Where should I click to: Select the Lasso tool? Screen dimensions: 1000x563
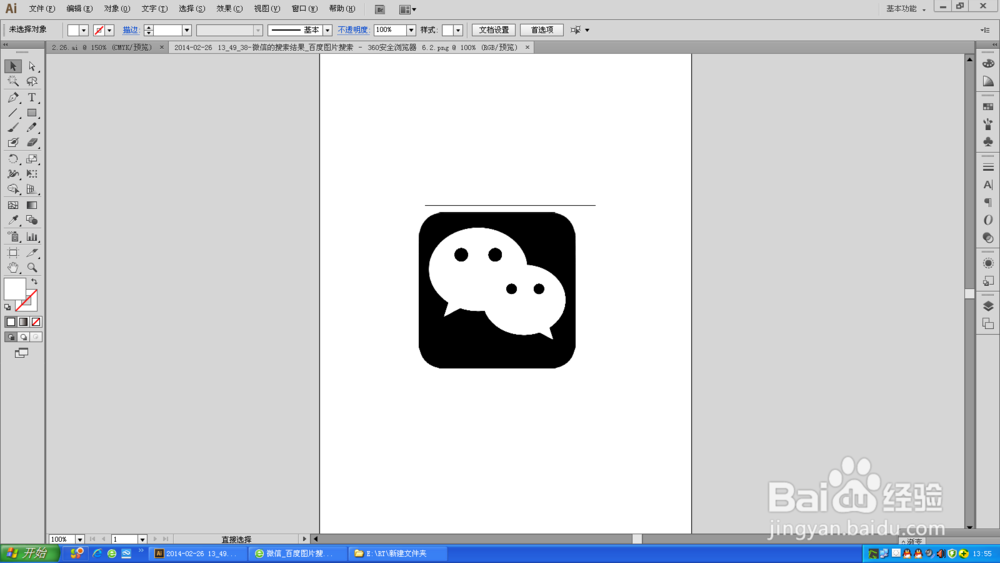32,82
